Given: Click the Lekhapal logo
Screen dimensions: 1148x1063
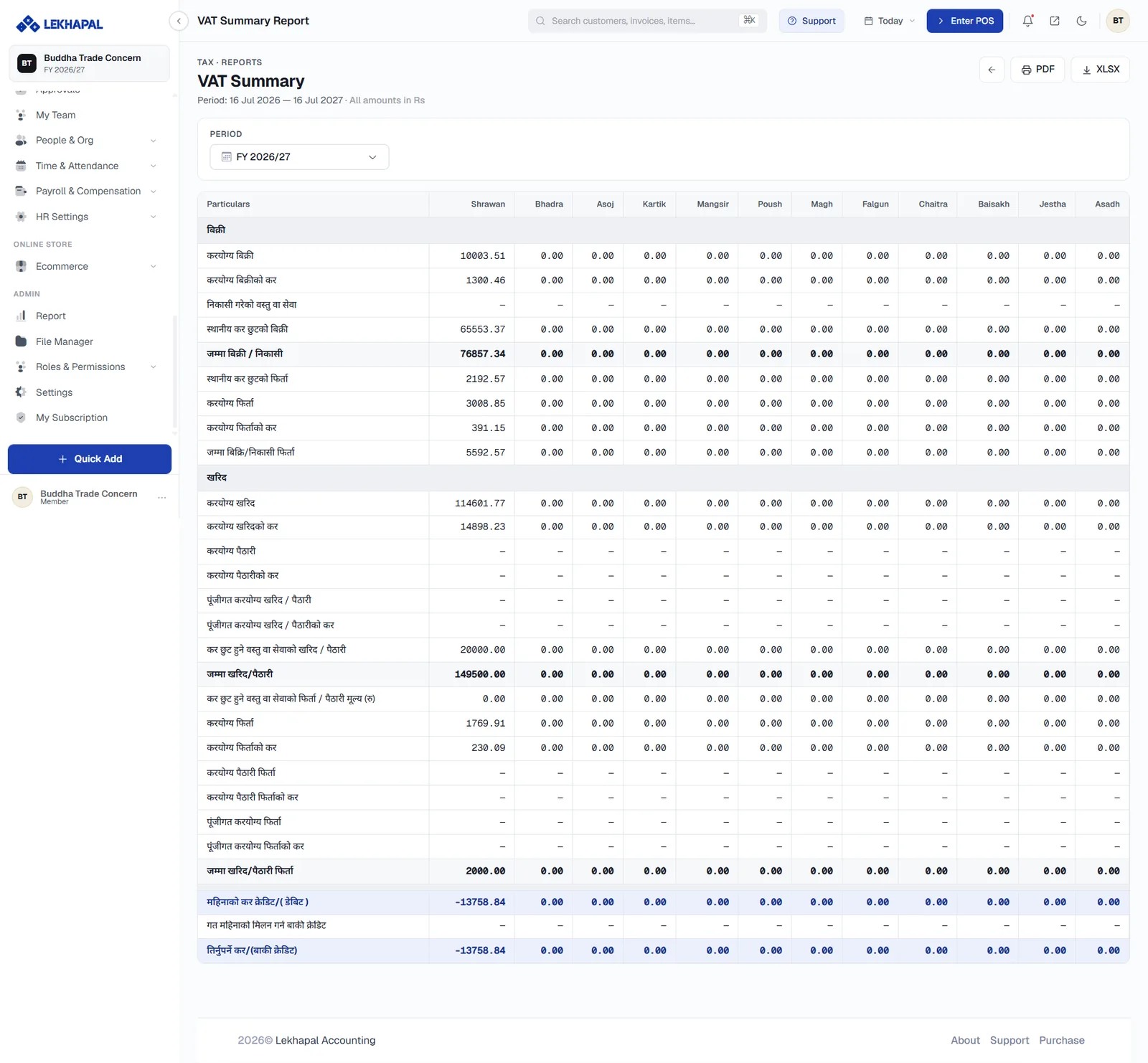Looking at the screenshot, I should 60,24.
